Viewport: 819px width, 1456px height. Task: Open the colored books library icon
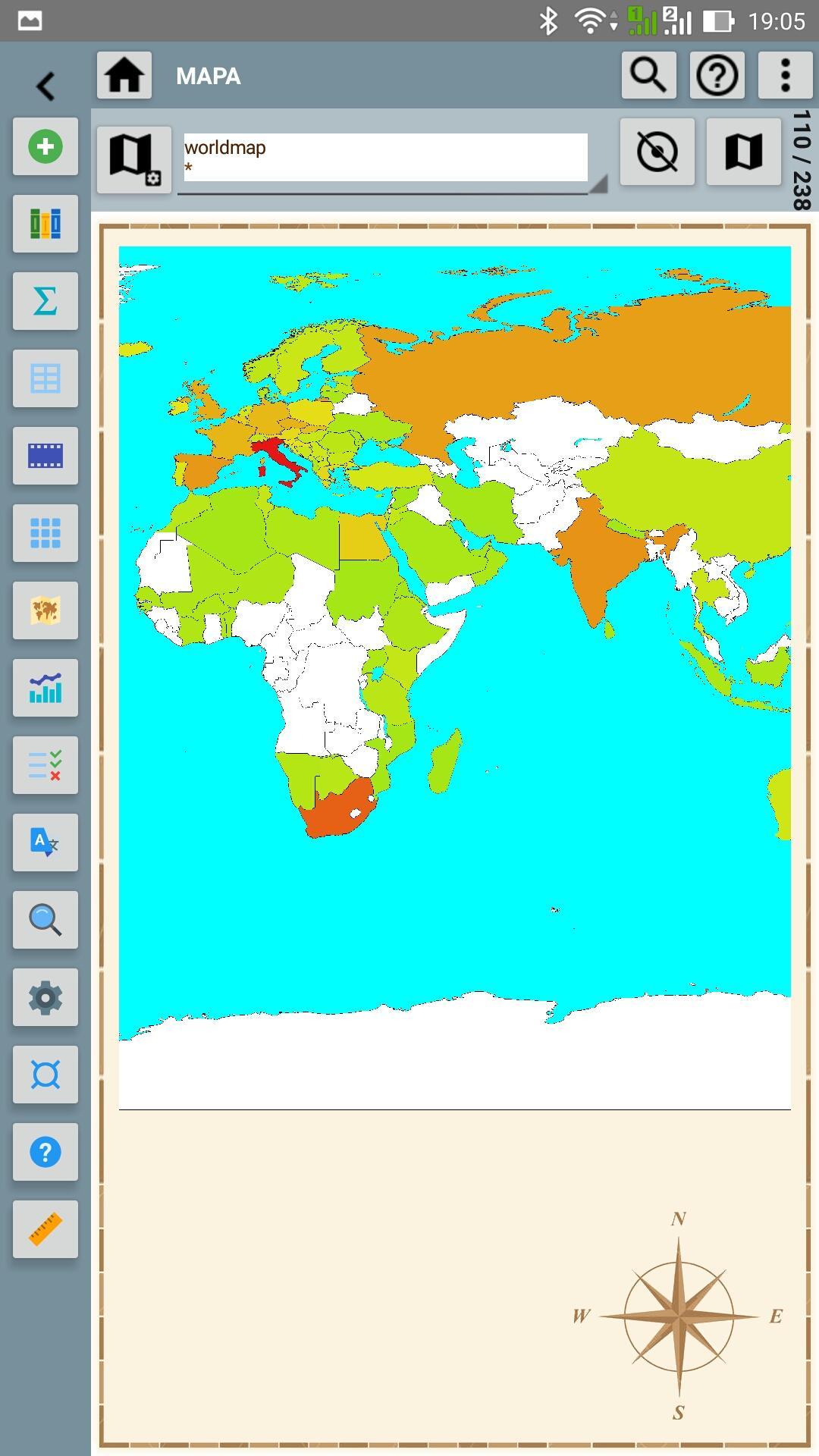45,224
